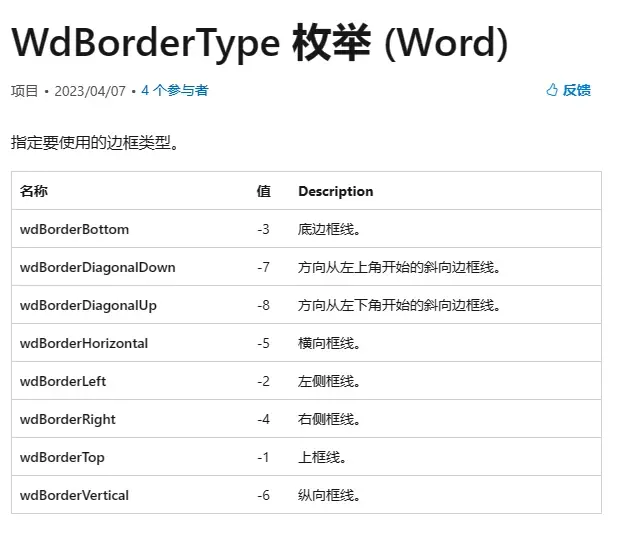Click the 名称 column header
The width and height of the screenshot is (629, 536).
[34, 191]
